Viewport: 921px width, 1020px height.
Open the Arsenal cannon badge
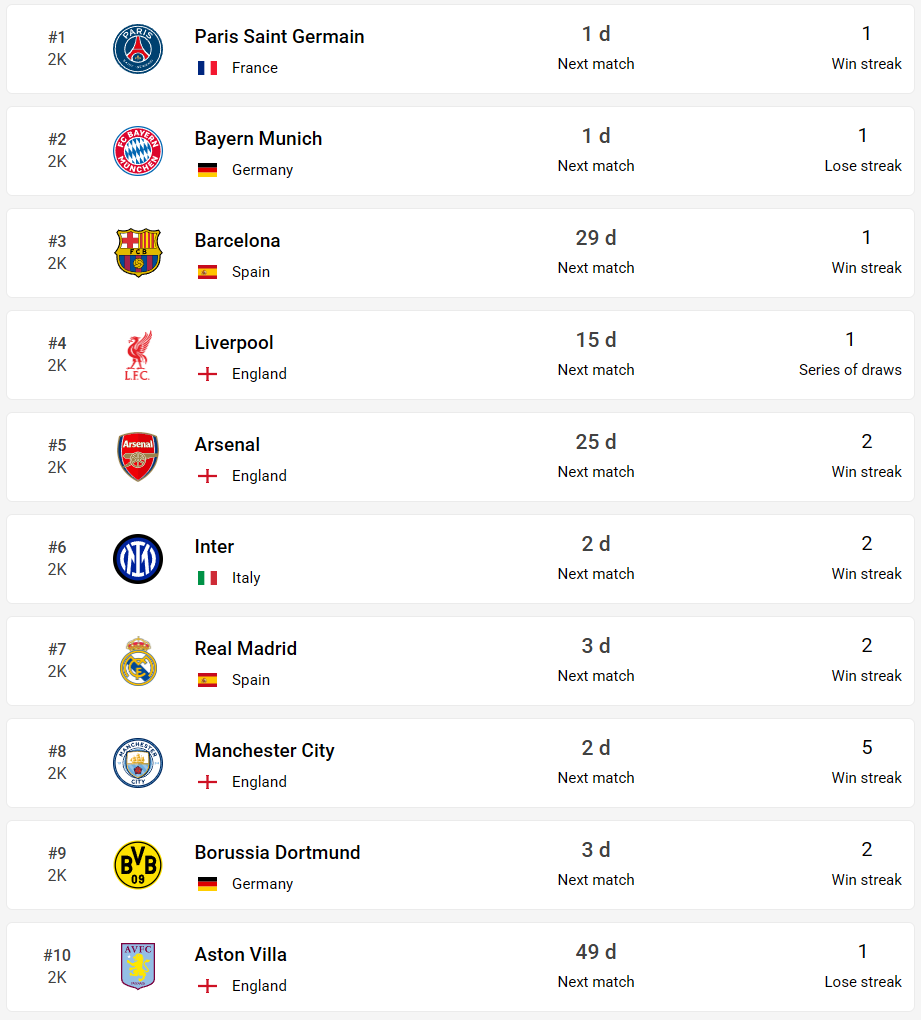click(x=138, y=457)
